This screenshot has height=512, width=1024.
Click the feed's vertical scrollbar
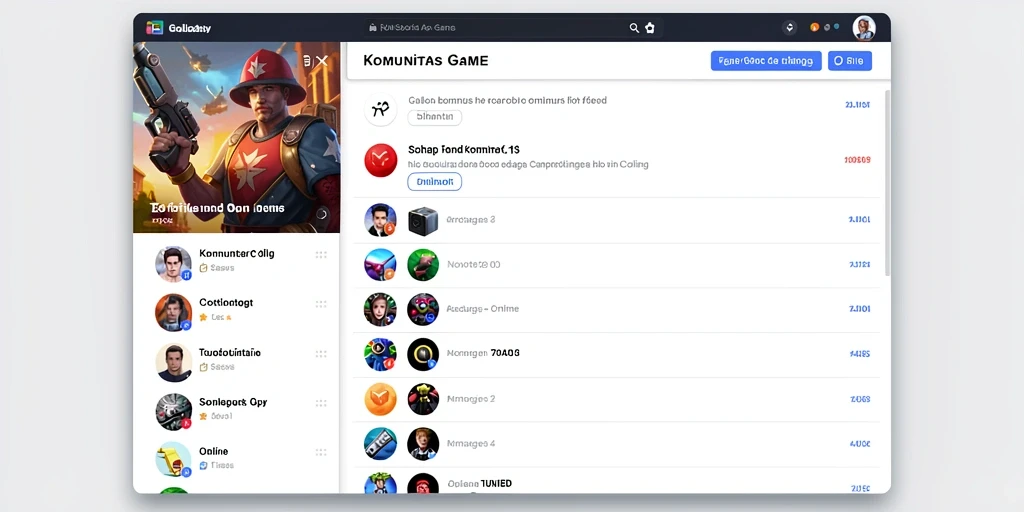[x=886, y=183]
